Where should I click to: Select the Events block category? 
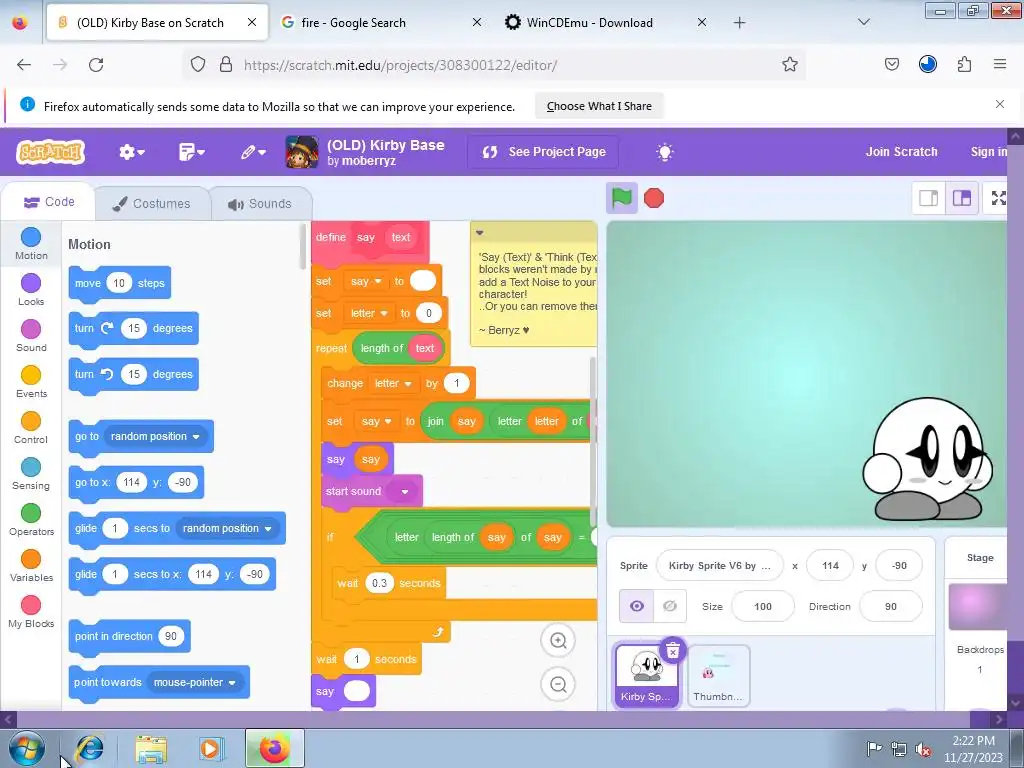31,381
